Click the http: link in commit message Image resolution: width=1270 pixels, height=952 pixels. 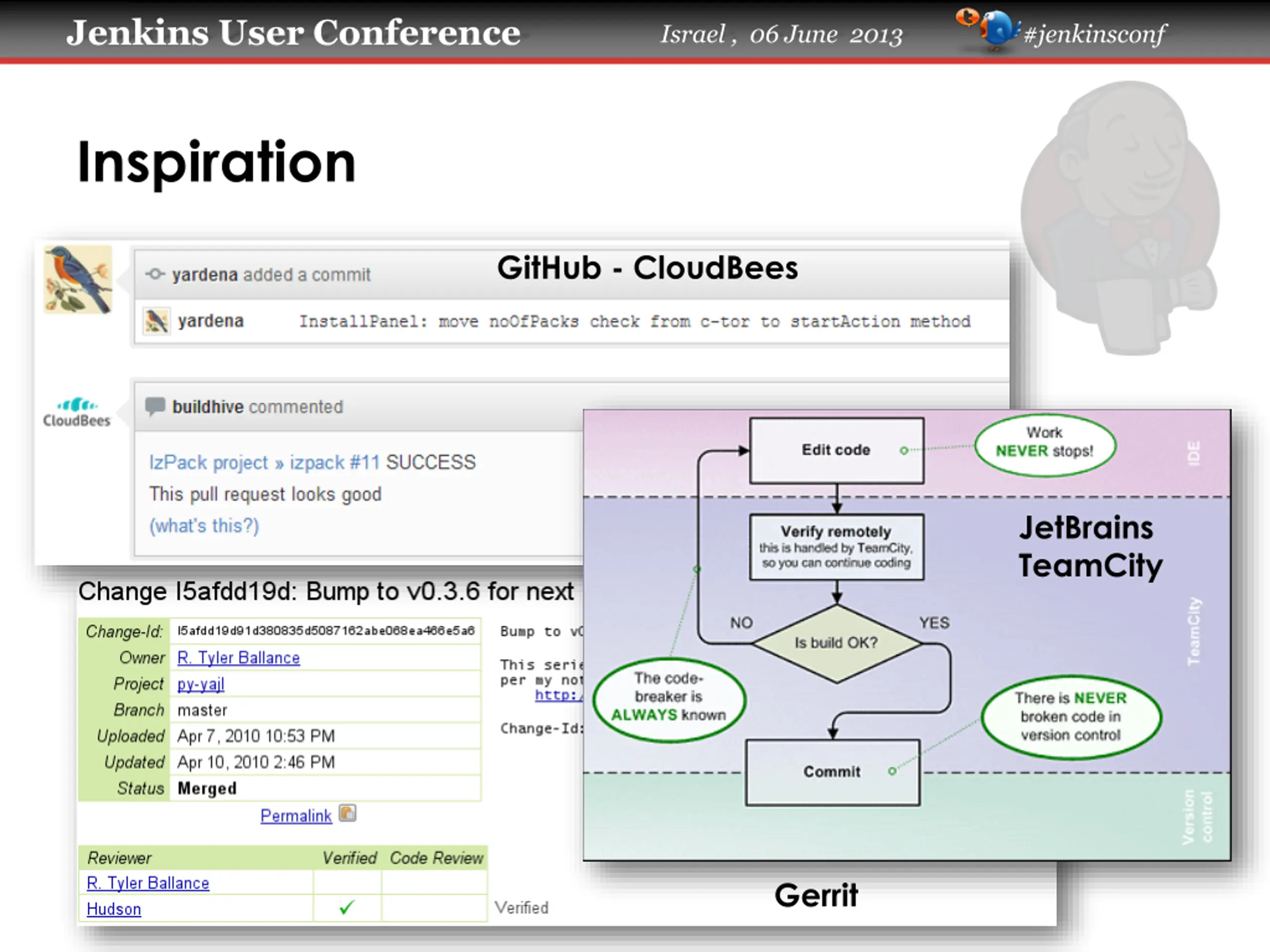click(559, 695)
